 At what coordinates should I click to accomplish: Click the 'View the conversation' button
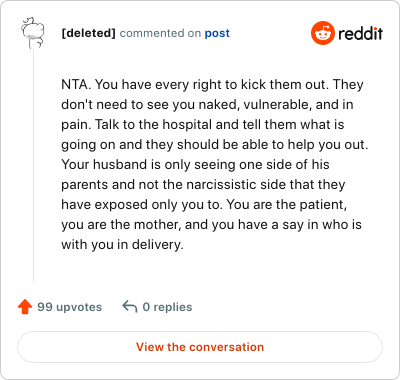coord(200,347)
